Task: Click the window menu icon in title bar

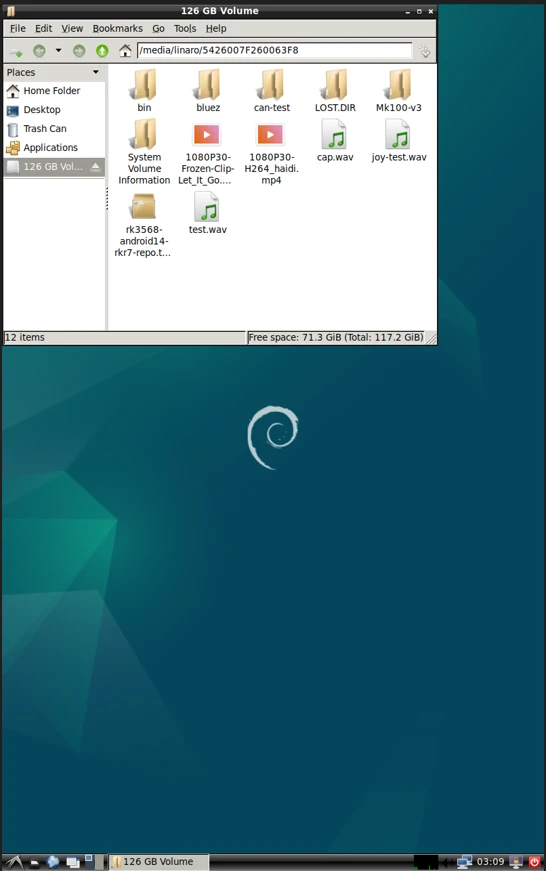Action: point(11,11)
